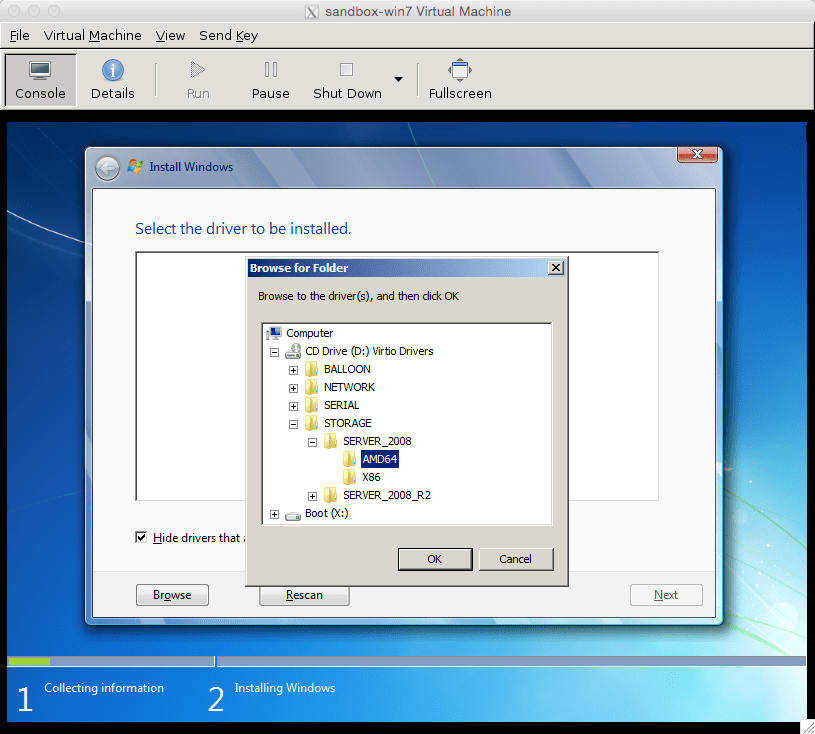Collapse the STORAGE folder

pyautogui.click(x=293, y=425)
